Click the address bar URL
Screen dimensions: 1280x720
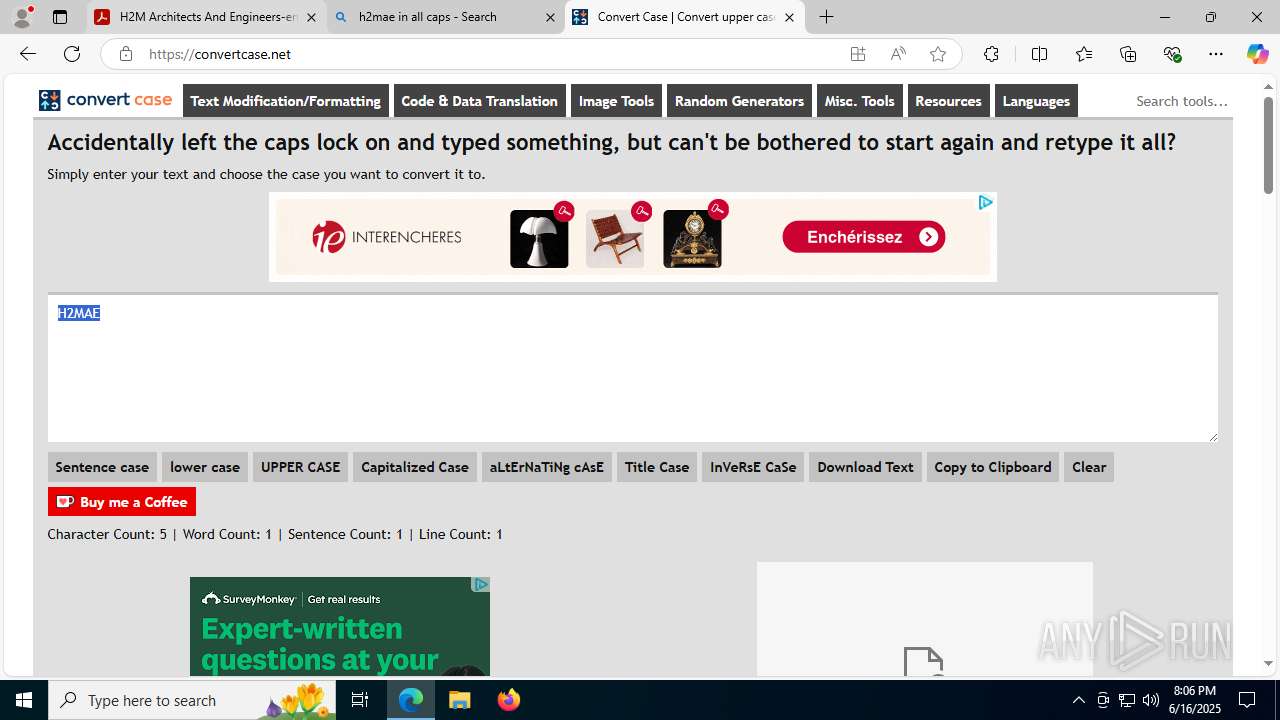coord(220,54)
